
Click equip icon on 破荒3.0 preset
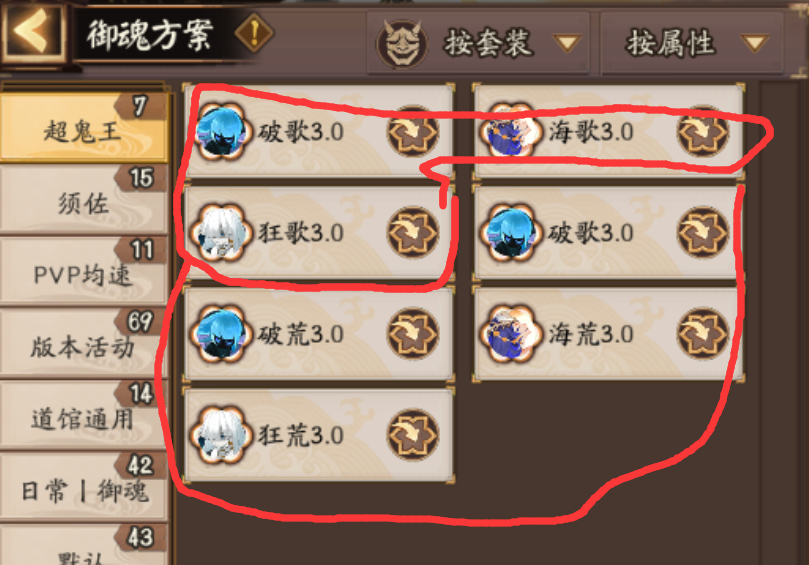(413, 334)
